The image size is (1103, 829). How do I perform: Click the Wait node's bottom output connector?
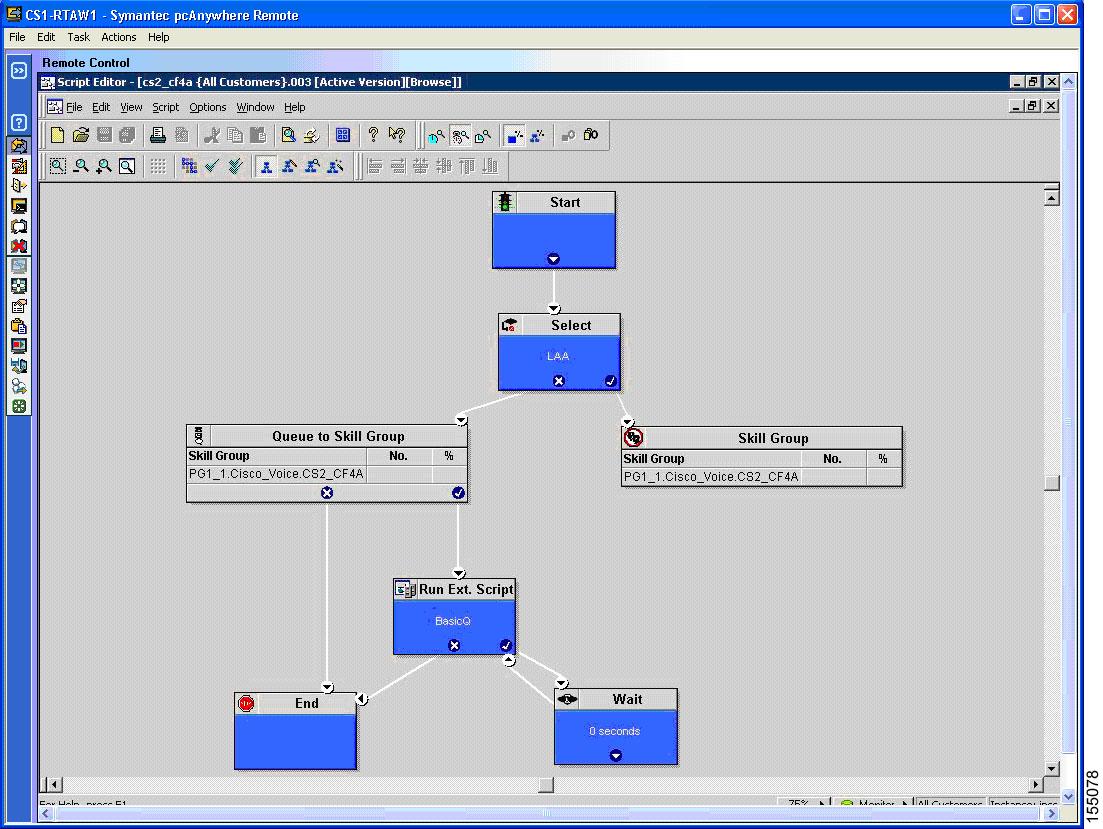coord(616,755)
